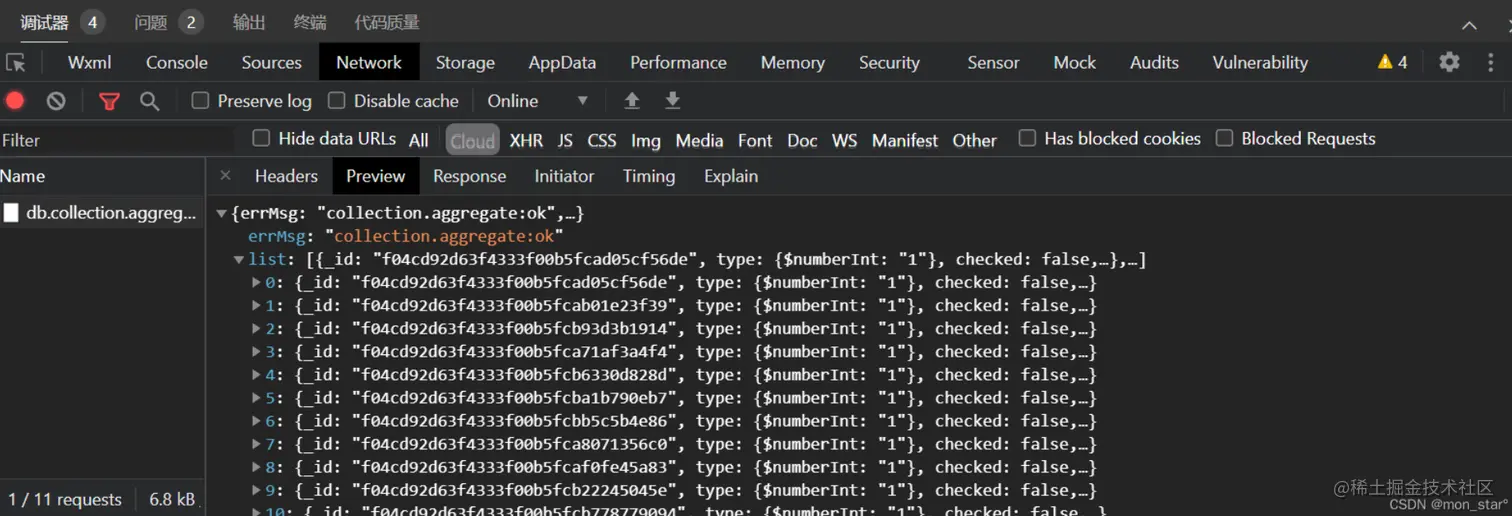
Task: Click the warning count badge 4
Action: coord(1392,62)
